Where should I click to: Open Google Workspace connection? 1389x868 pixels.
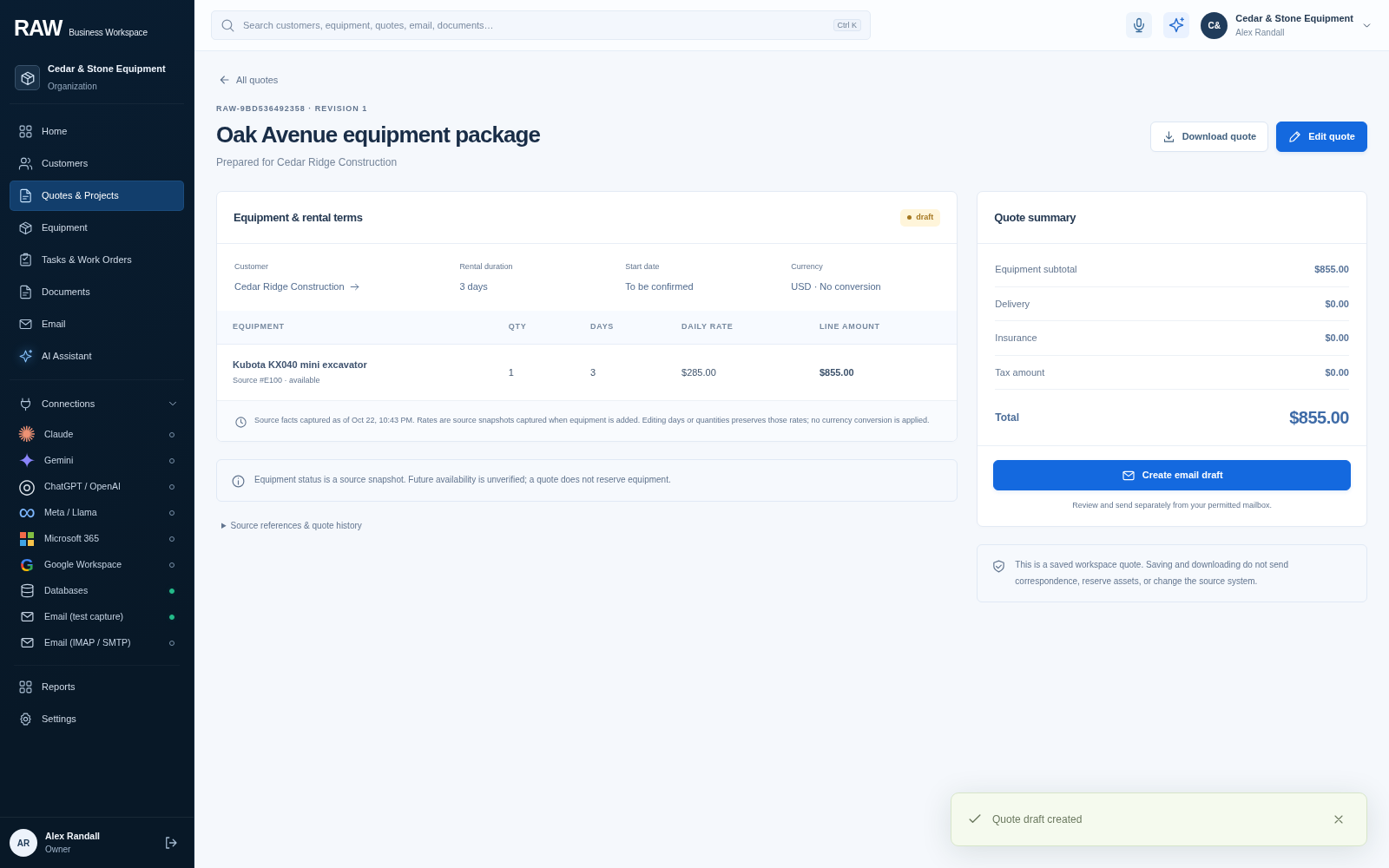click(97, 564)
